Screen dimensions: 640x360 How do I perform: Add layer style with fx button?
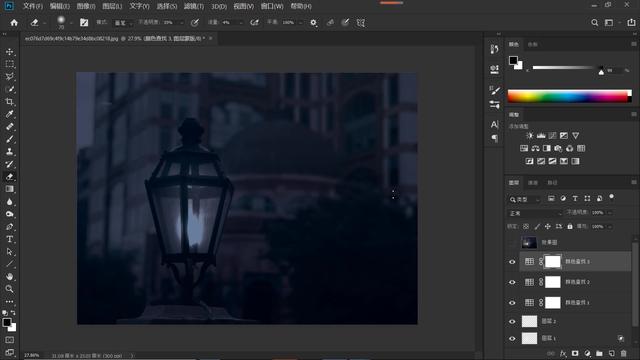click(x=563, y=353)
